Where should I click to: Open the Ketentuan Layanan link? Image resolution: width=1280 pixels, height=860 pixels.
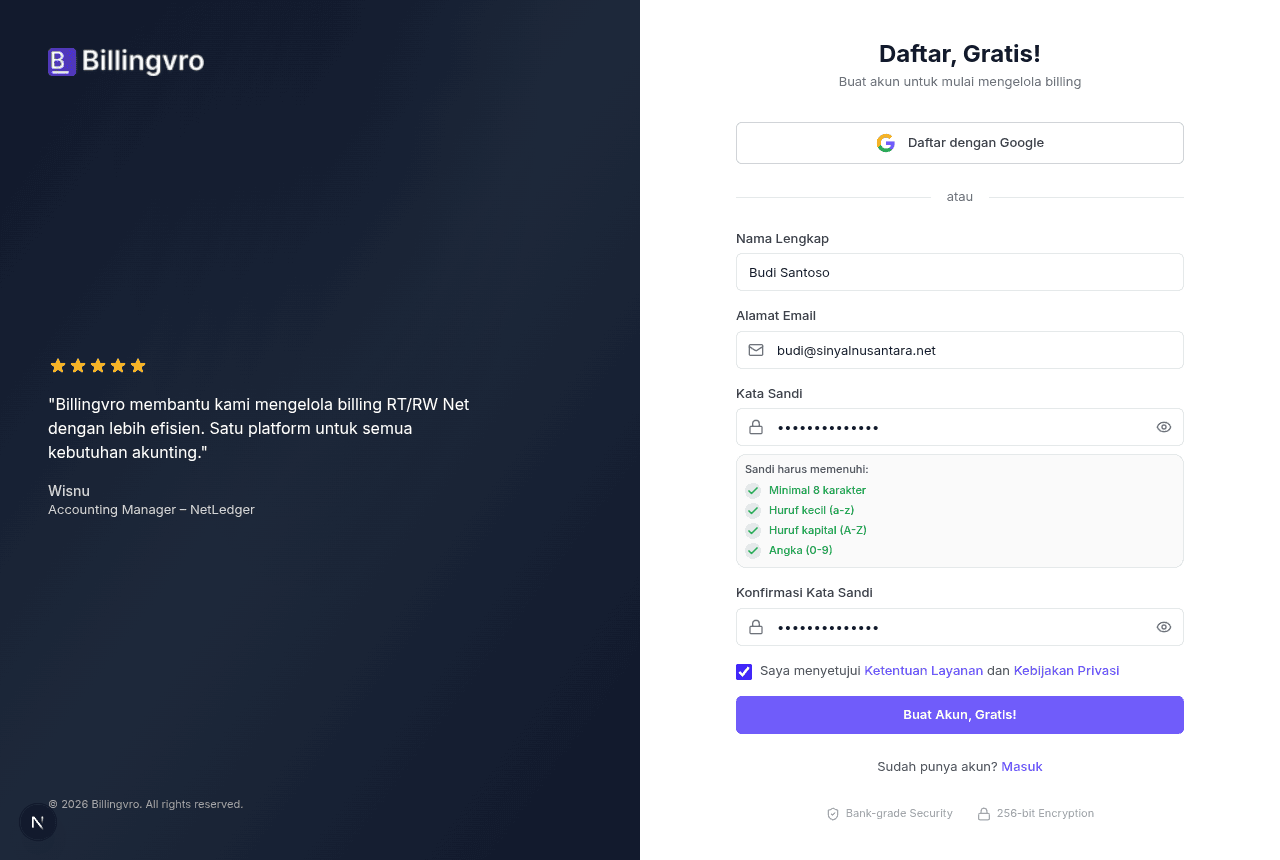coord(924,671)
